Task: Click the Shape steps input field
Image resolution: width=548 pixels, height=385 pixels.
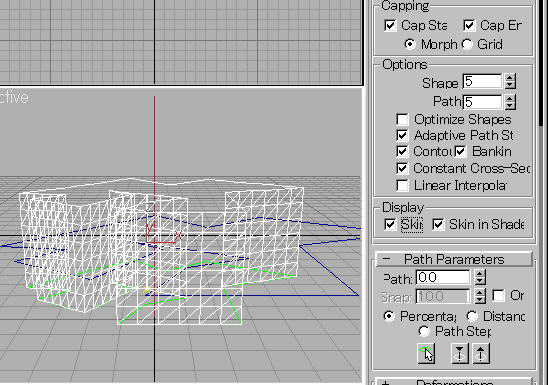Action: (482, 81)
